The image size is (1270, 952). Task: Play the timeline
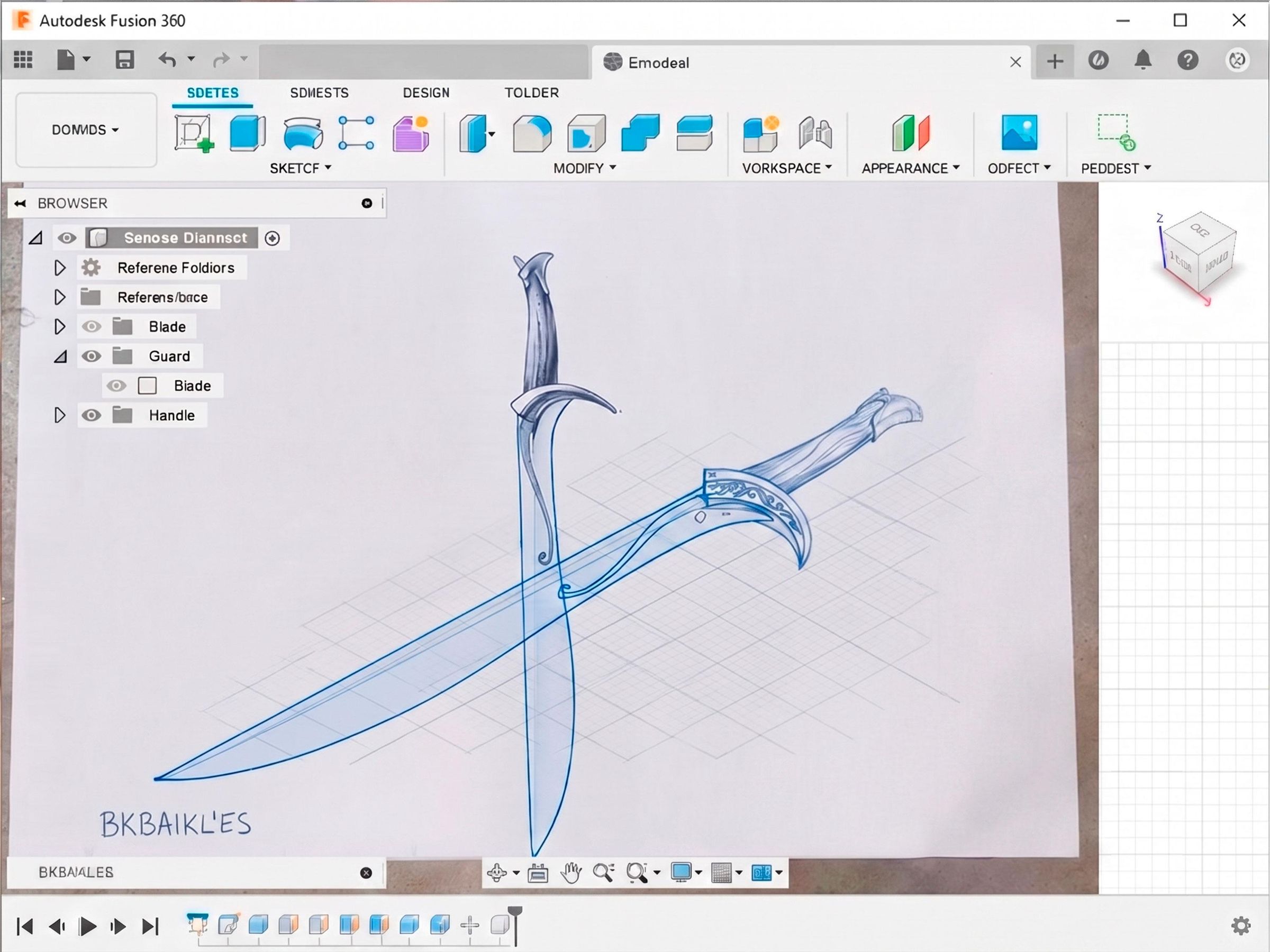88,926
